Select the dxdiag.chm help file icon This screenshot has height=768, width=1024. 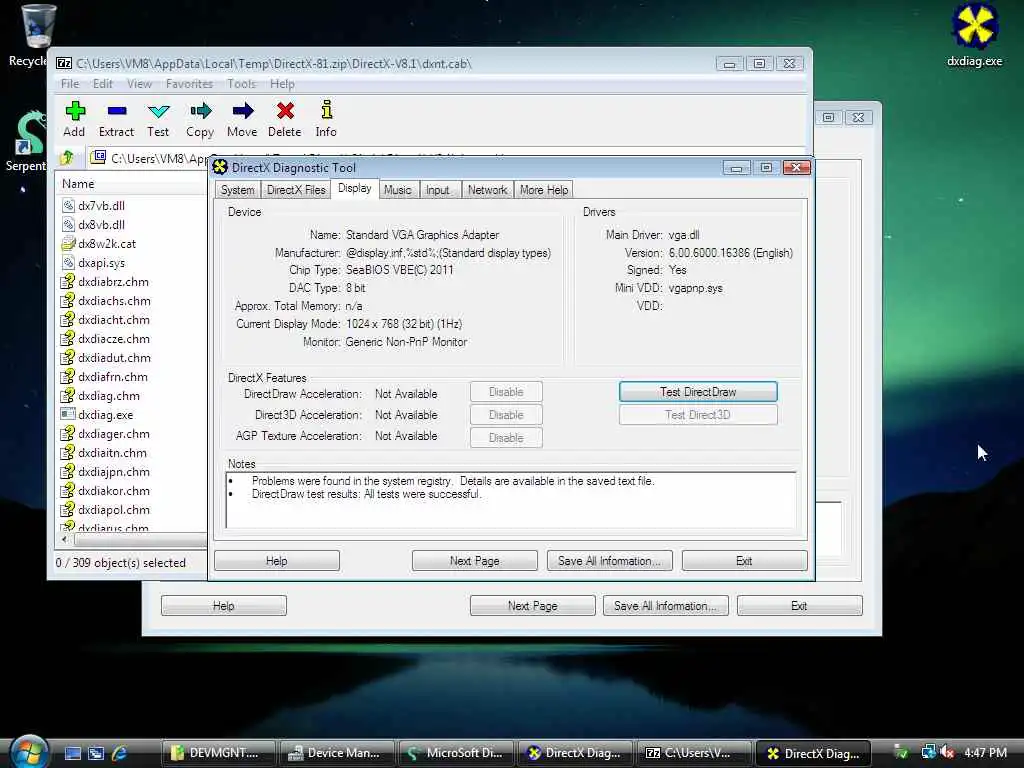click(x=68, y=395)
